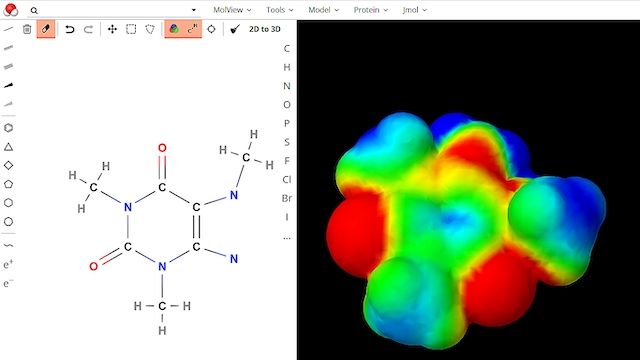Click the 2D to 3D button

pos(265,29)
